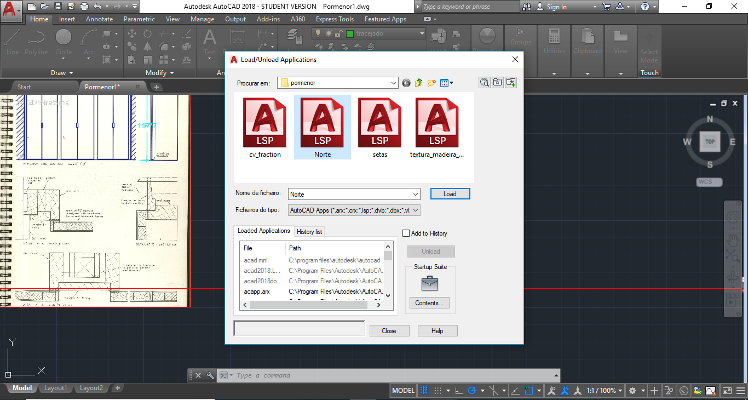Enable the Add to History checkbox
Image resolution: width=748 pixels, height=400 pixels.
pos(406,233)
